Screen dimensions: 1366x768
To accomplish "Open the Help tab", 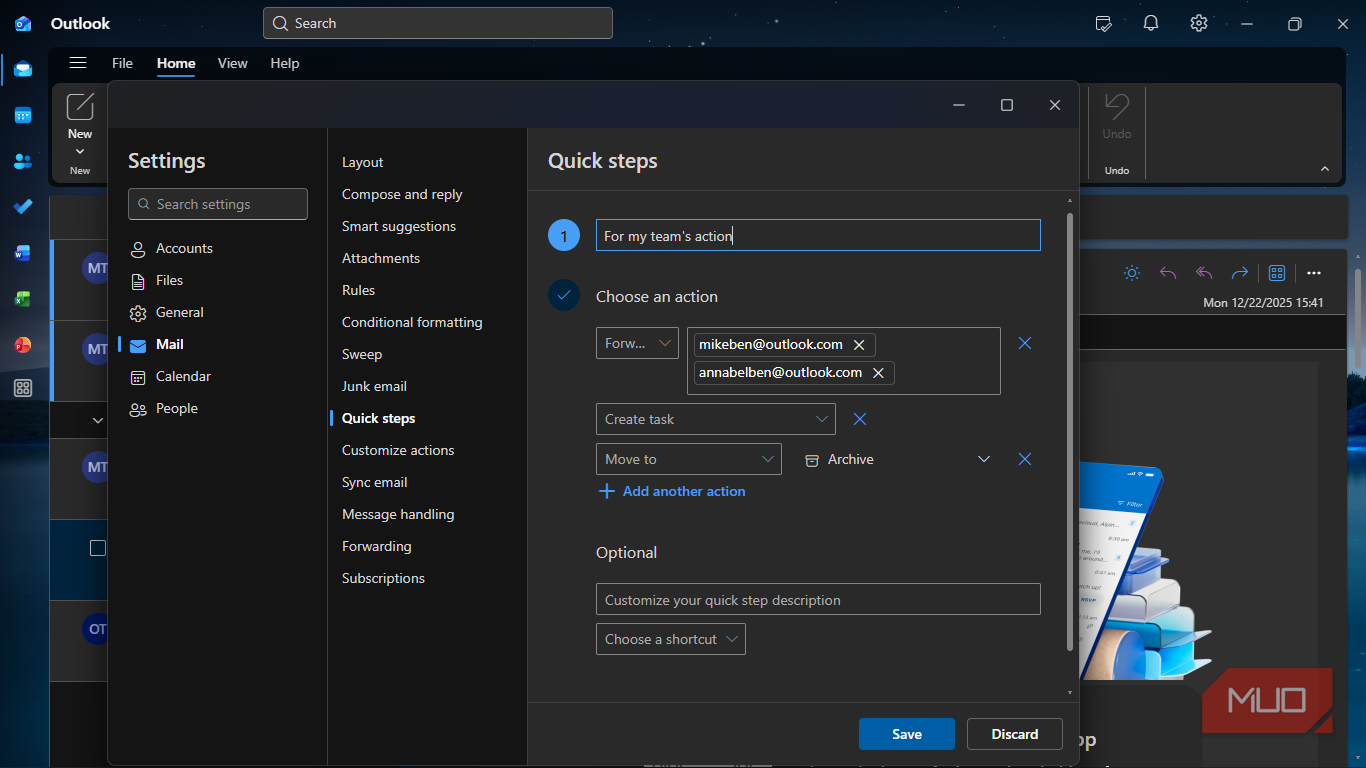I will (x=285, y=63).
